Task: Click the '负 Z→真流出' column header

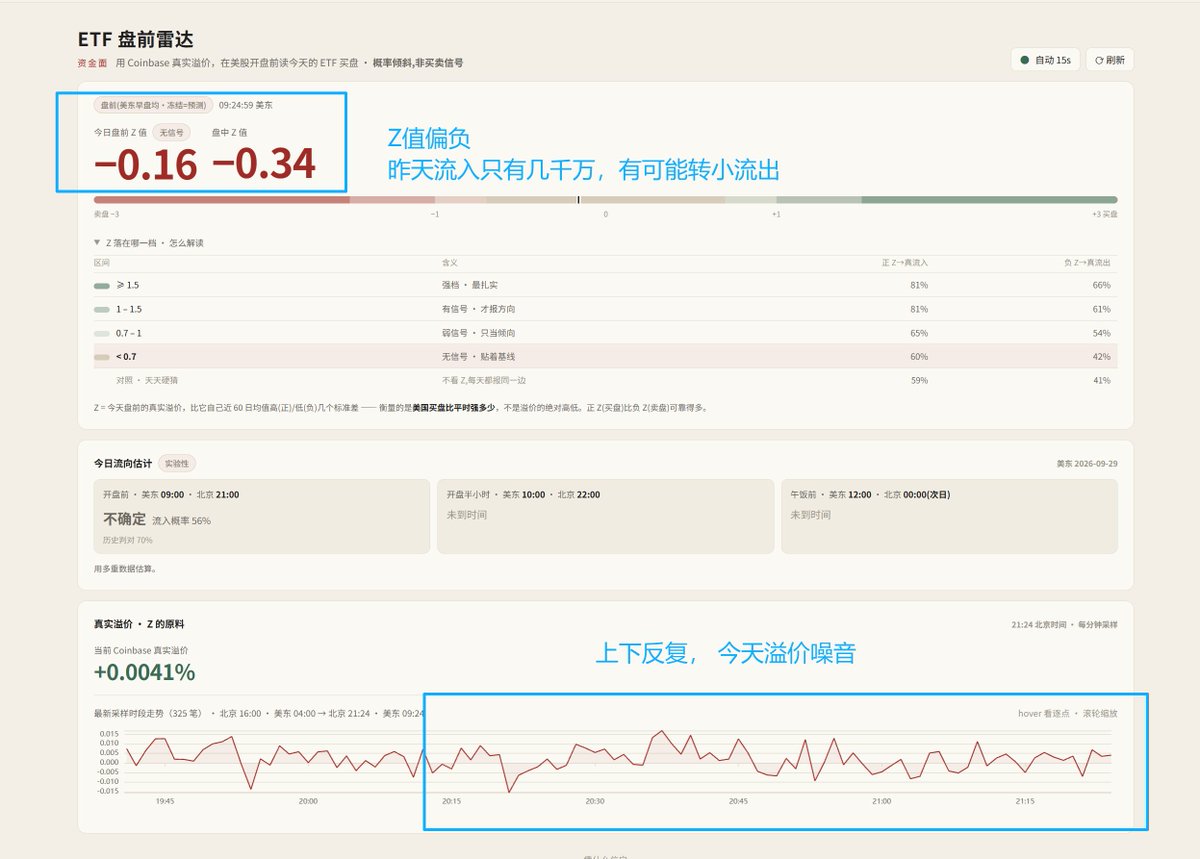Action: [x=1087, y=262]
